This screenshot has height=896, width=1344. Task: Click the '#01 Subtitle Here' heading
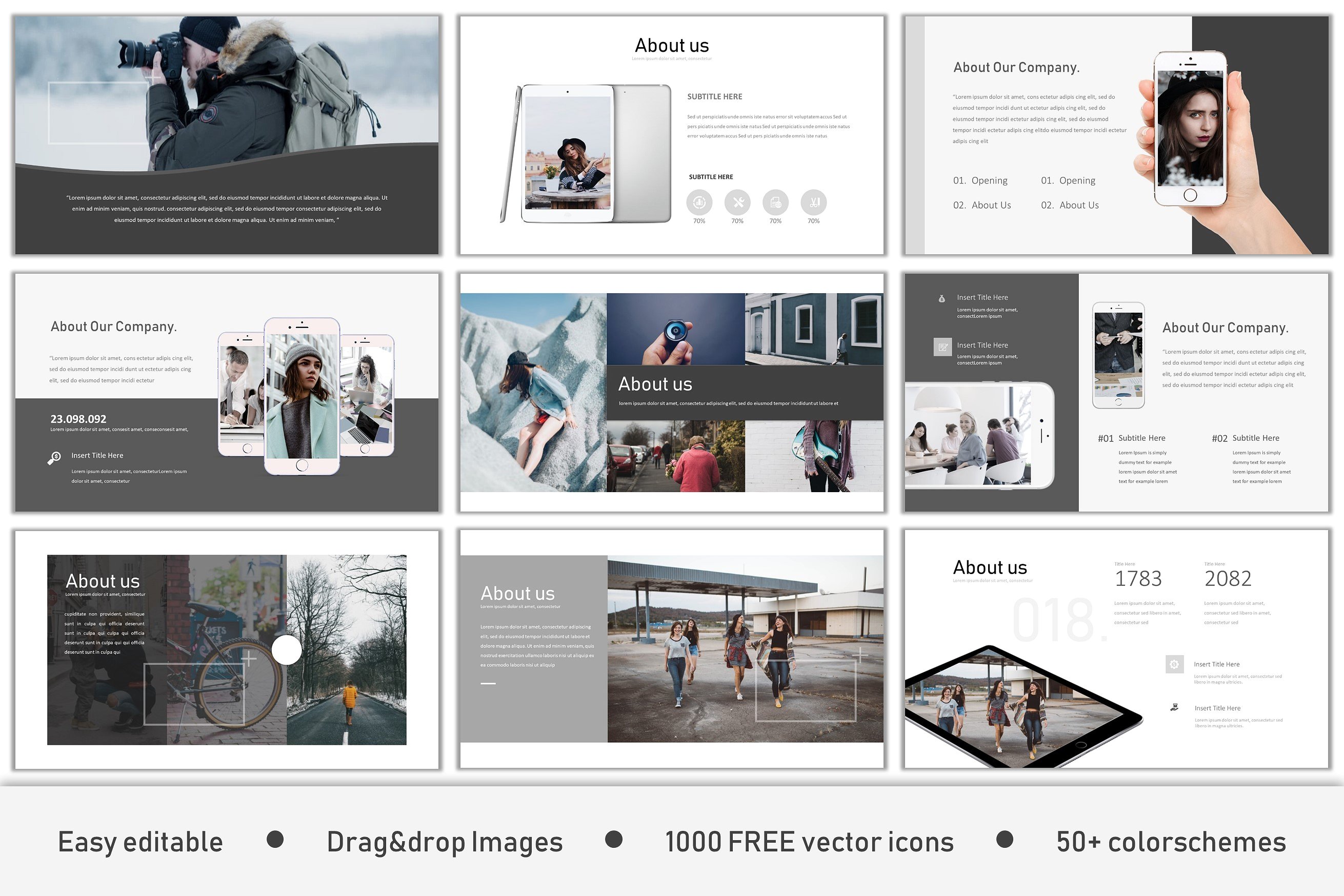(x=1131, y=438)
